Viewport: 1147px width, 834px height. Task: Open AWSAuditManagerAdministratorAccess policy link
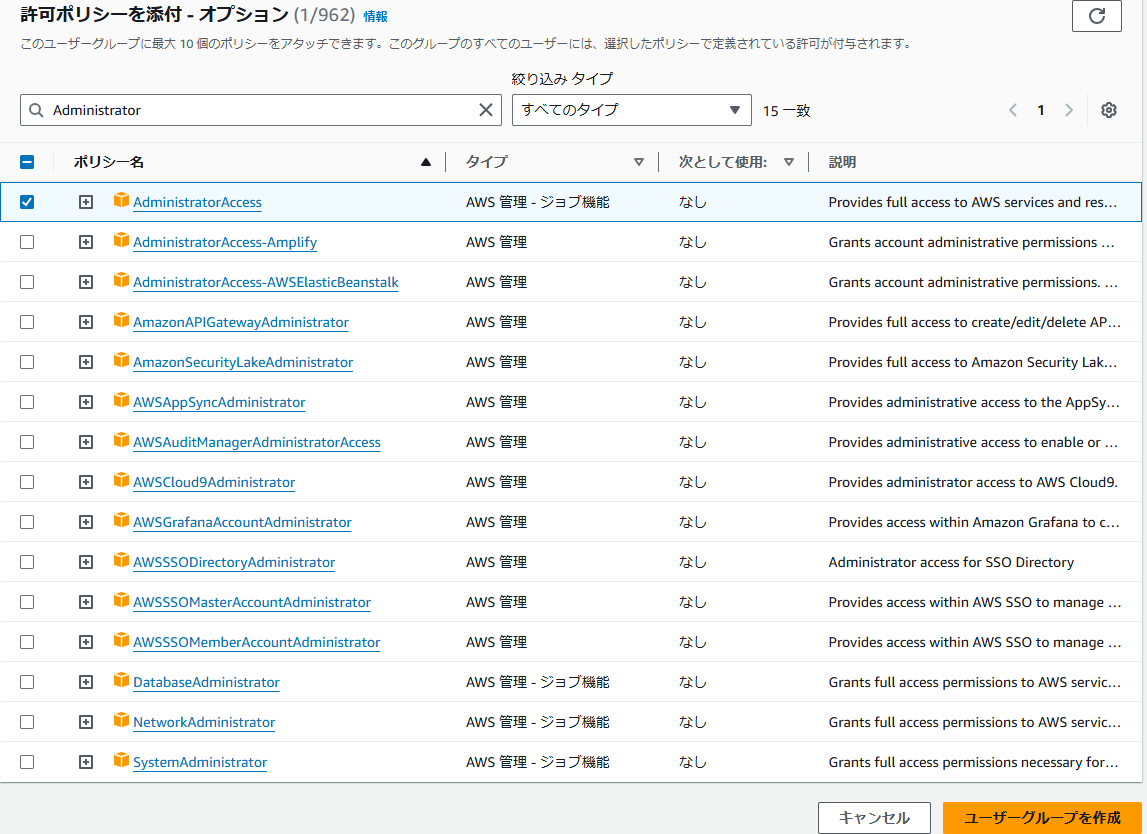[x=257, y=442]
